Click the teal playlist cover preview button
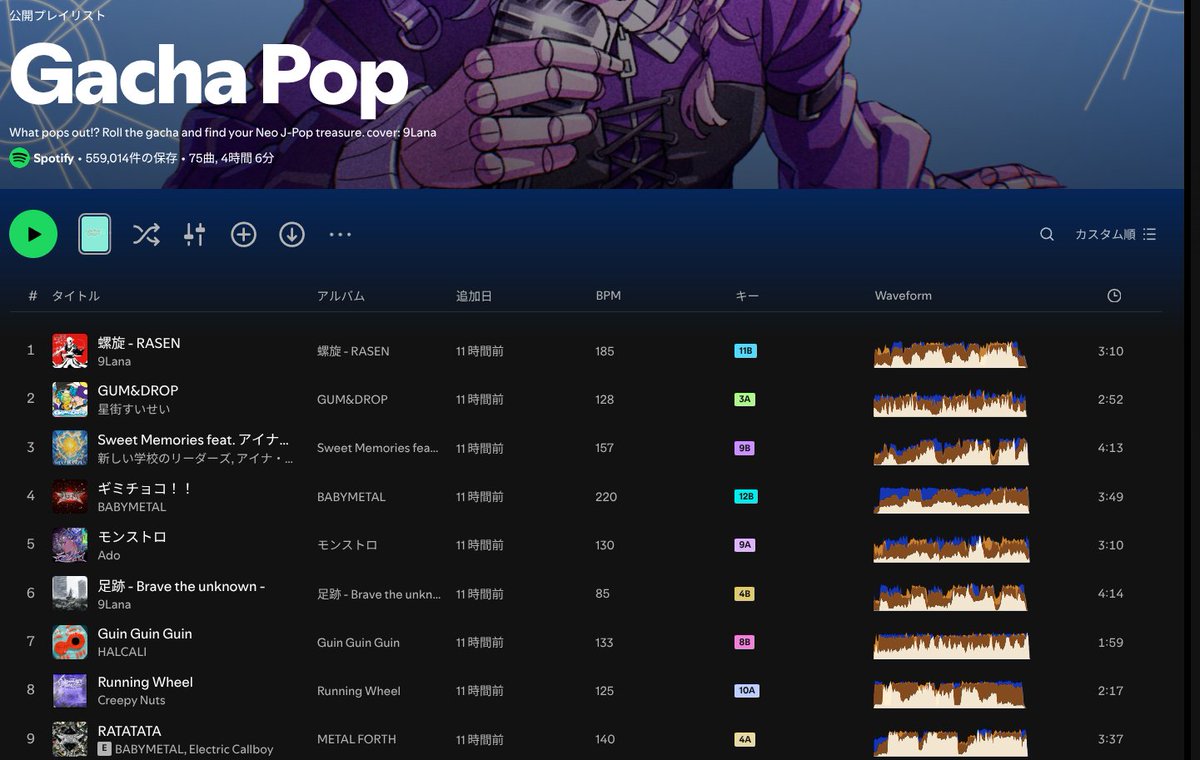Viewport: 1200px width, 760px height. (x=95, y=234)
